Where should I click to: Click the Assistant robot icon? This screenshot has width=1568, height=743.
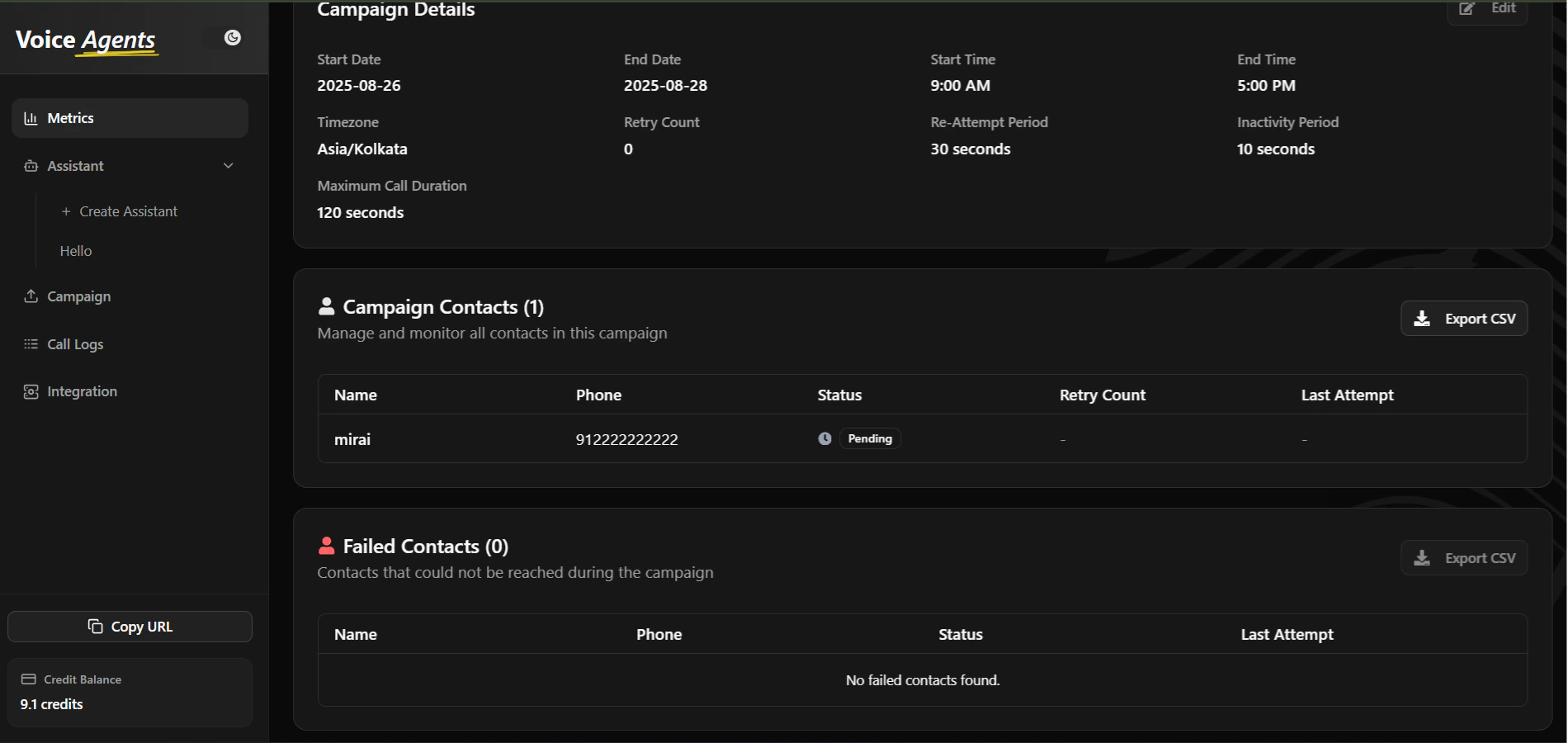pyautogui.click(x=31, y=165)
